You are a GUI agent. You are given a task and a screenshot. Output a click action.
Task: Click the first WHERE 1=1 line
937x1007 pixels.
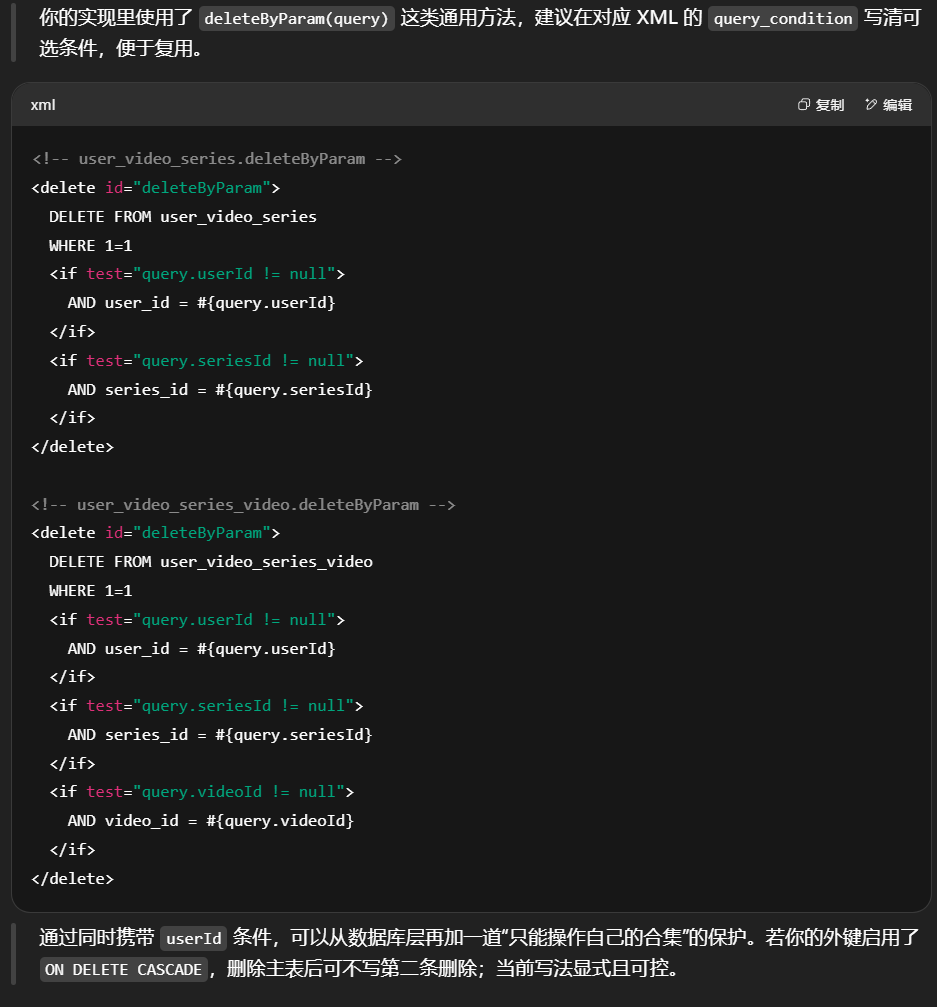click(90, 245)
